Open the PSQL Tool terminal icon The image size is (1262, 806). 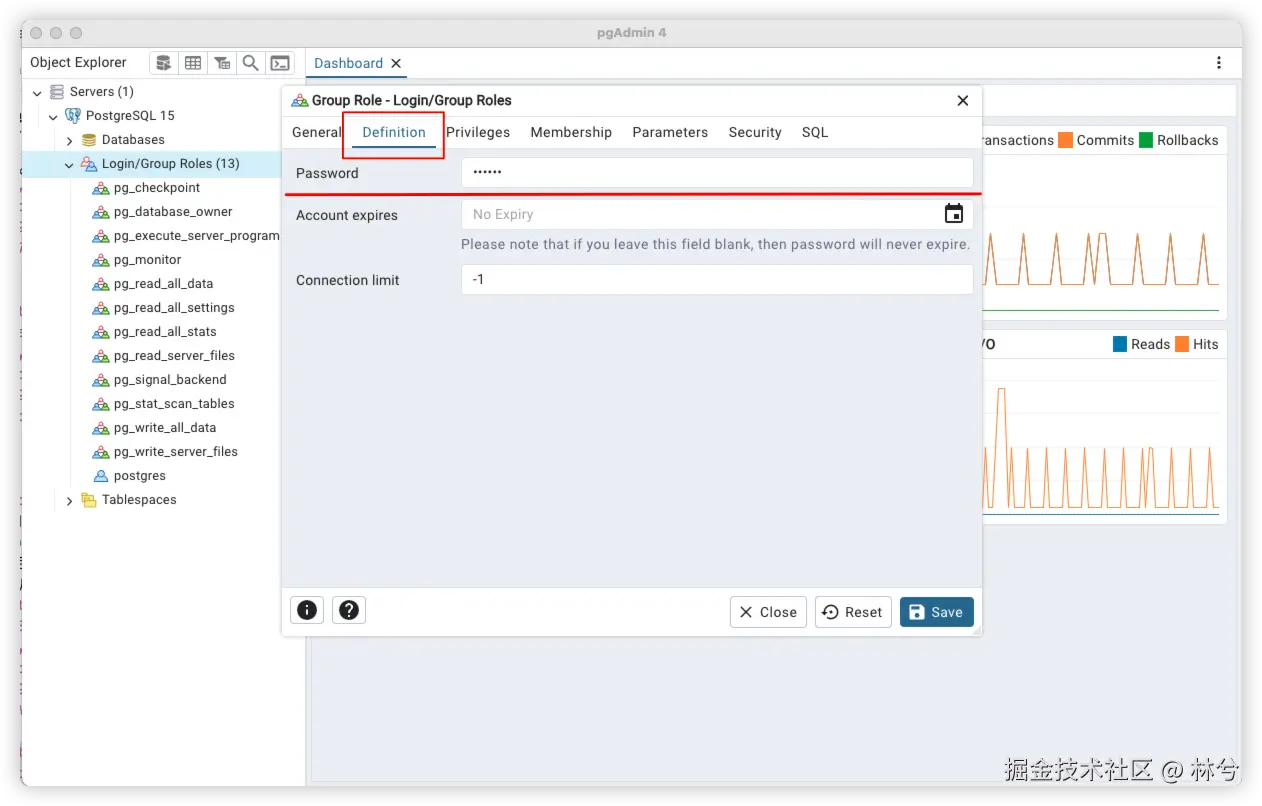pos(281,63)
